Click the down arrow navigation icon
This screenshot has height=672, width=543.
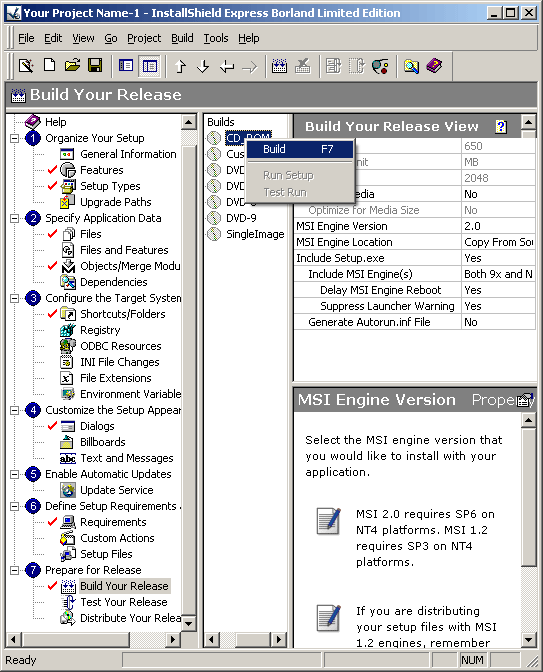(203, 66)
